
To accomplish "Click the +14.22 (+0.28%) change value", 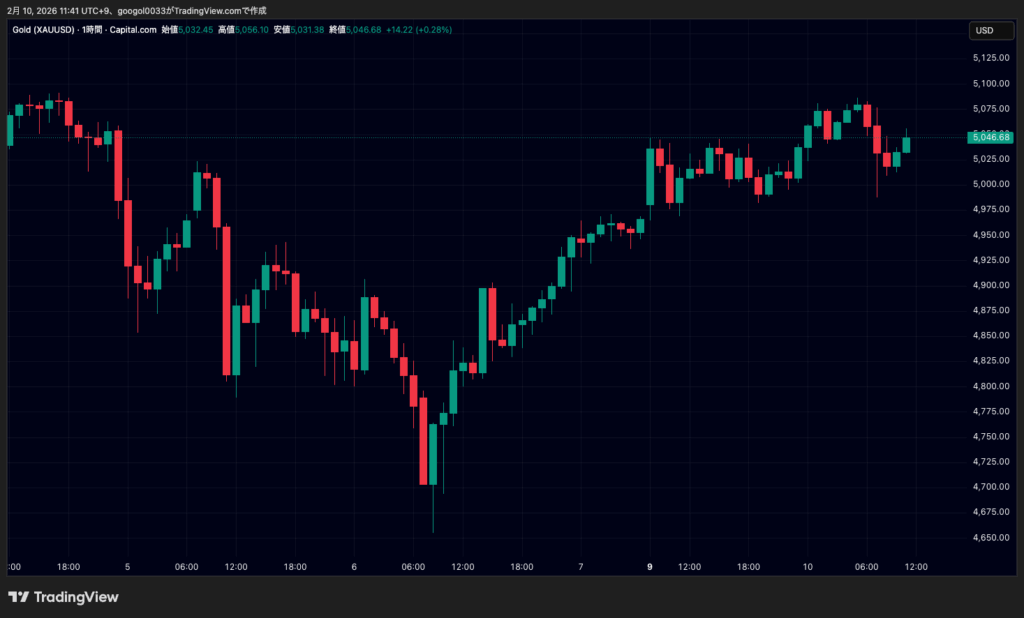I will [x=420, y=30].
